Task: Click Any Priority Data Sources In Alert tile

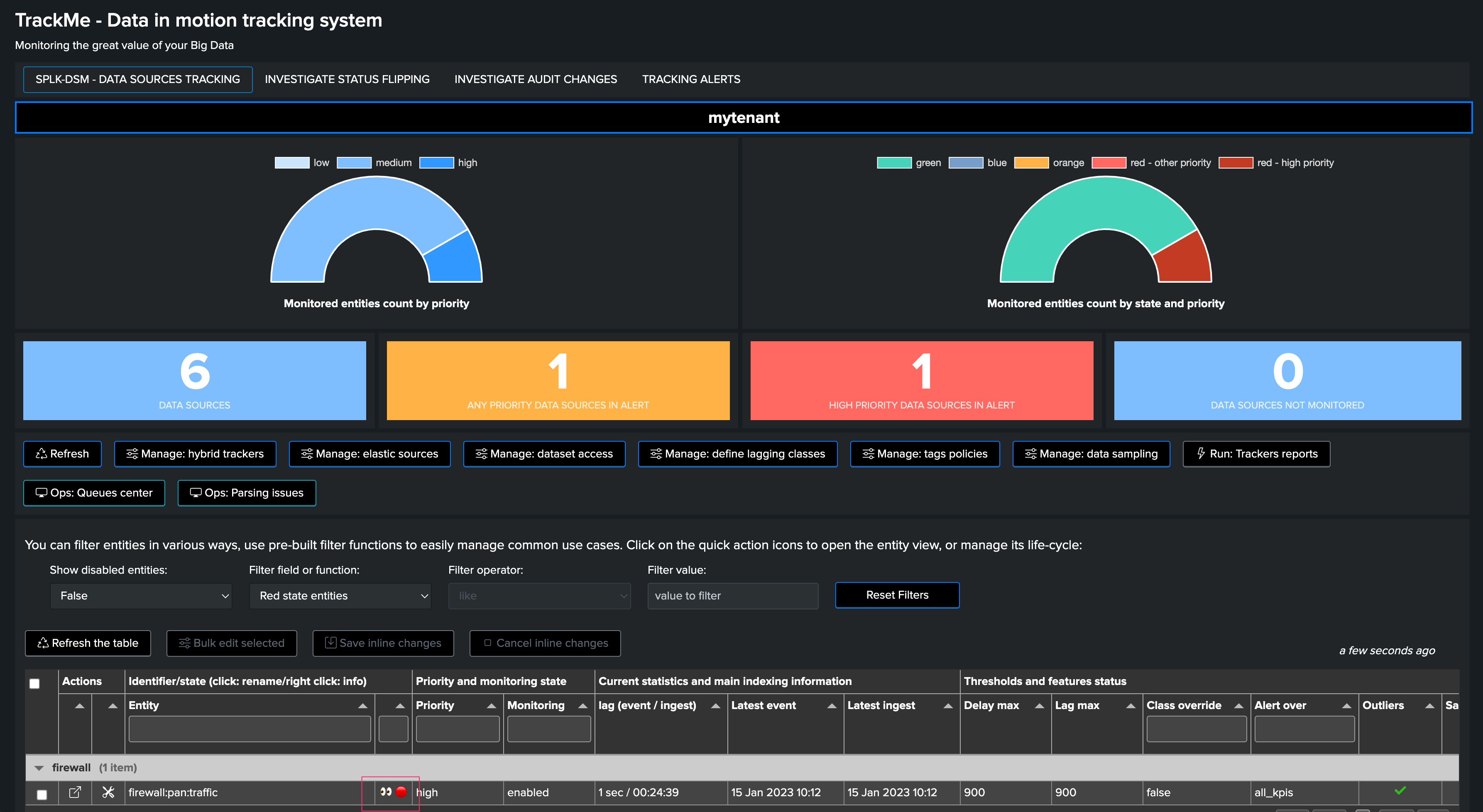Action: [x=558, y=380]
